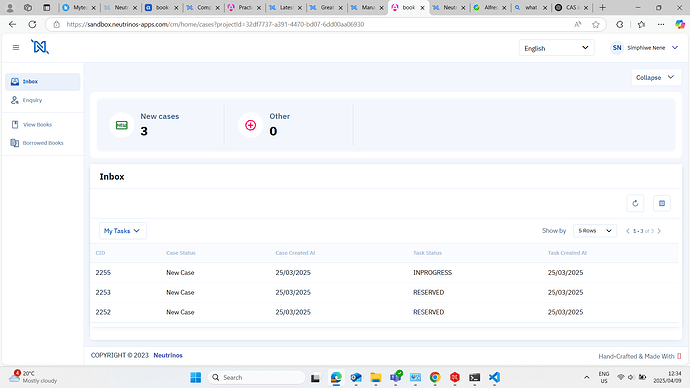The height and width of the screenshot is (388, 690).
Task: Add this page to favorites
Action: tap(595, 25)
